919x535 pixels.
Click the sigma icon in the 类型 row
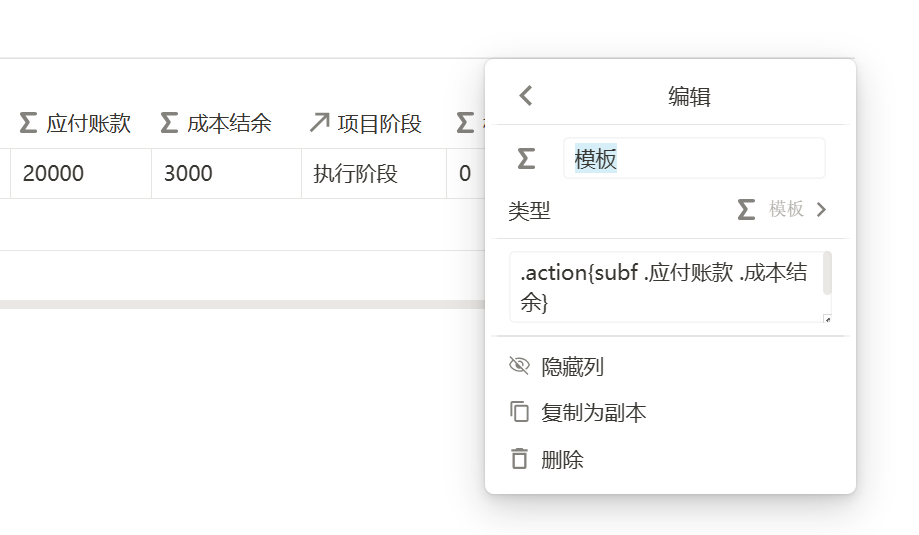(x=746, y=210)
